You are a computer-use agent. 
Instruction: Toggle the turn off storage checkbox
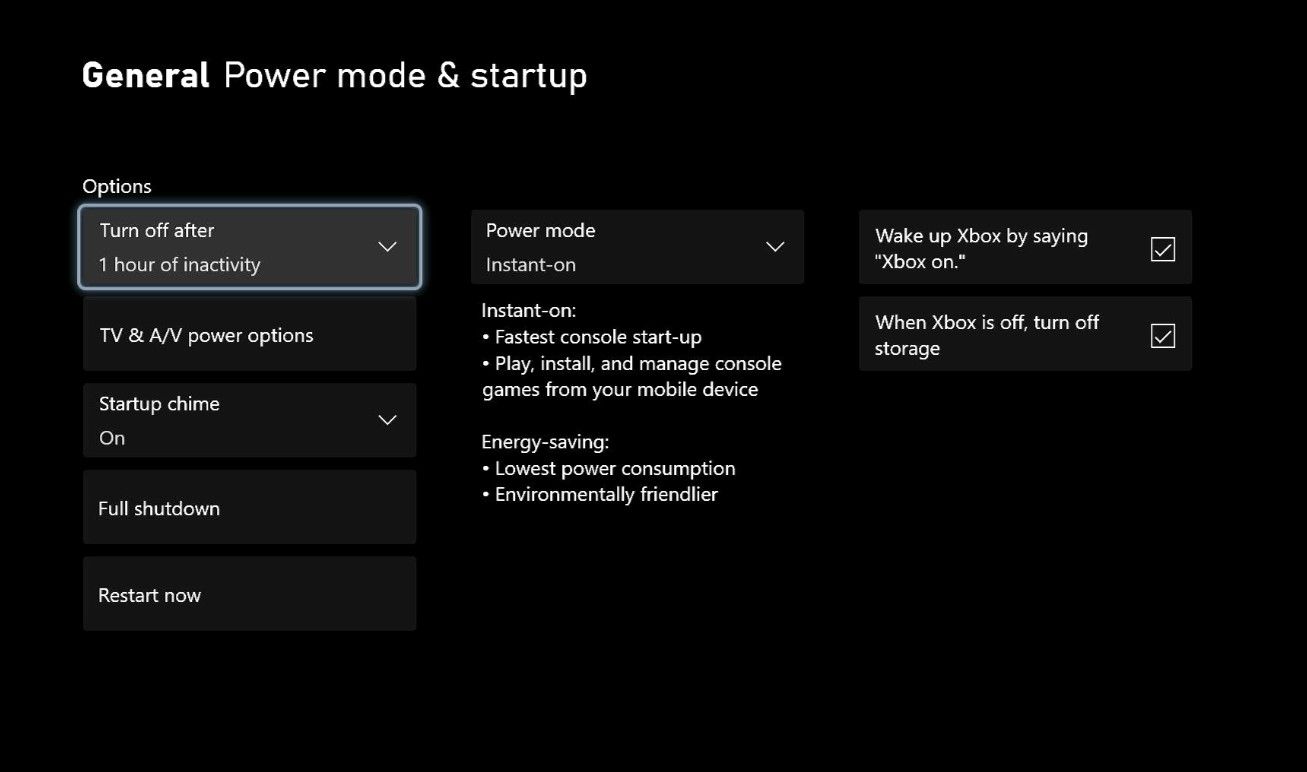pyautogui.click(x=1163, y=336)
